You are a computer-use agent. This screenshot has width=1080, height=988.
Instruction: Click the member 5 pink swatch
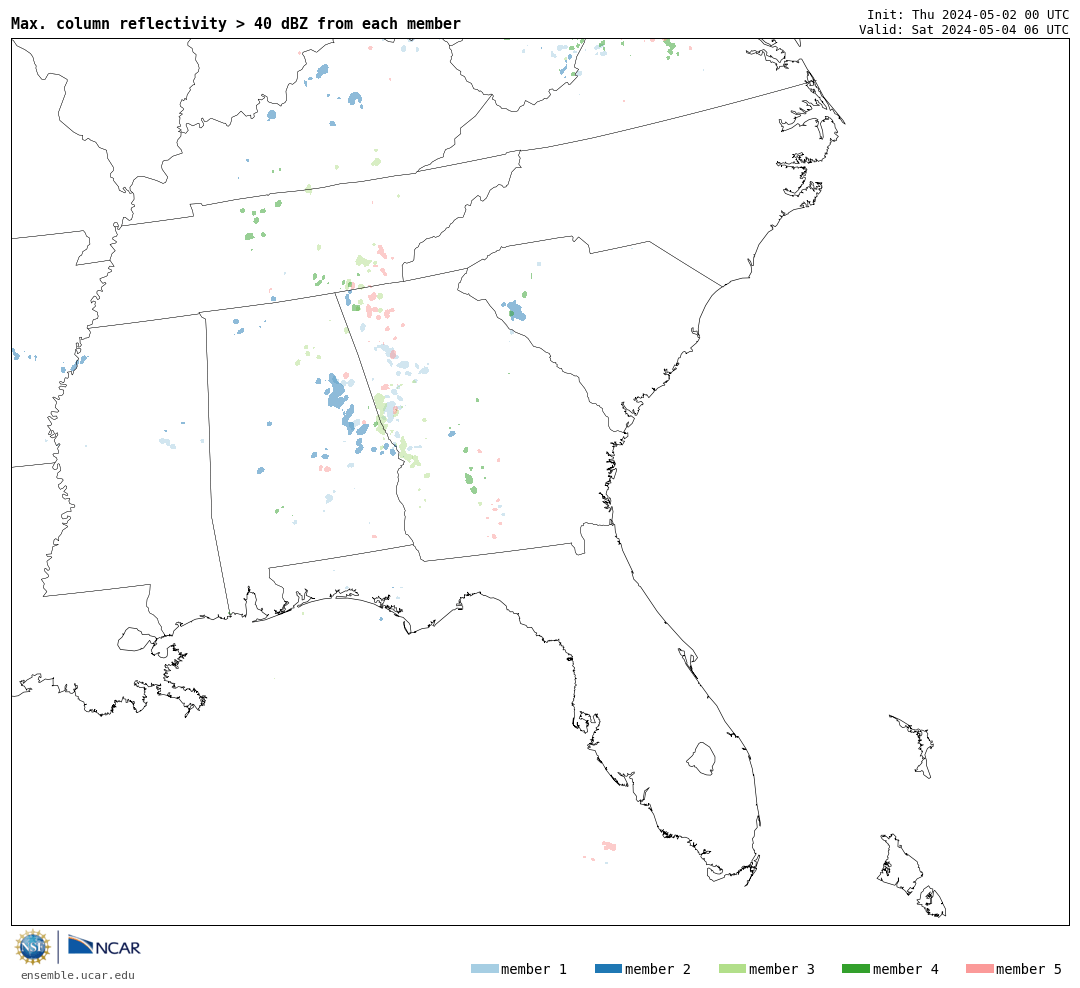pyautogui.click(x=979, y=969)
